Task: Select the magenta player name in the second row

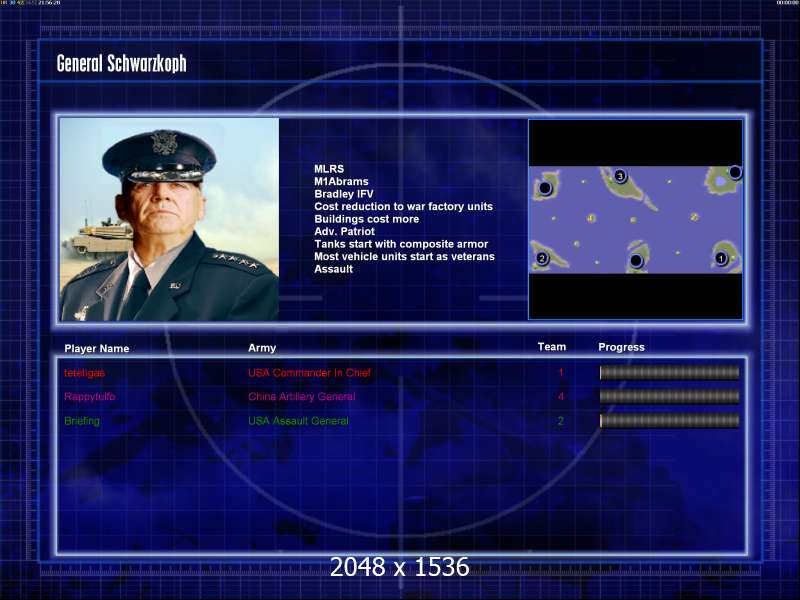Action: click(x=90, y=396)
